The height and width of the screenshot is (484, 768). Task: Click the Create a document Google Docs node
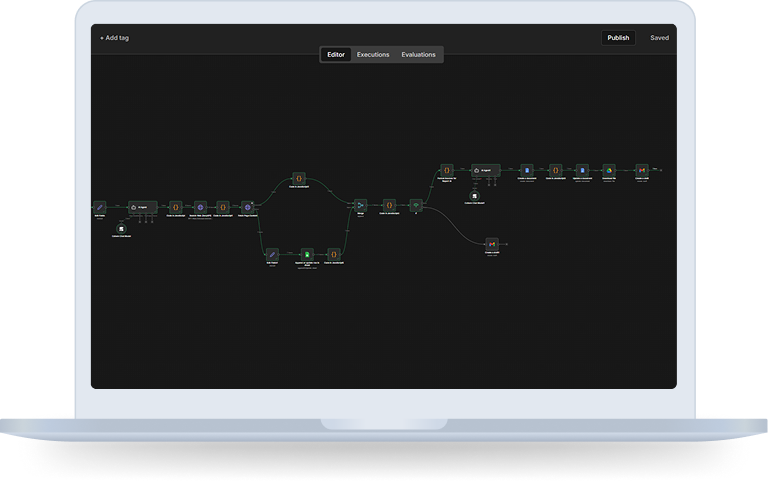pyautogui.click(x=527, y=170)
